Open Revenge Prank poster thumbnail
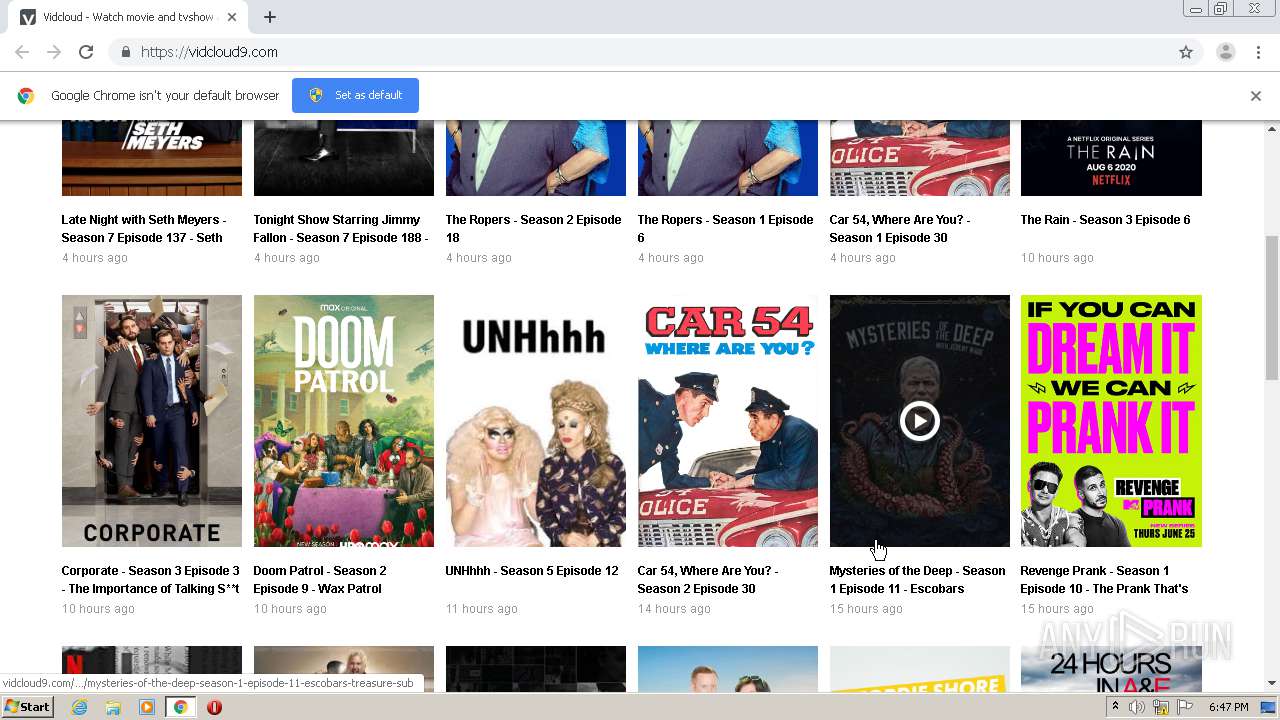 1111,421
